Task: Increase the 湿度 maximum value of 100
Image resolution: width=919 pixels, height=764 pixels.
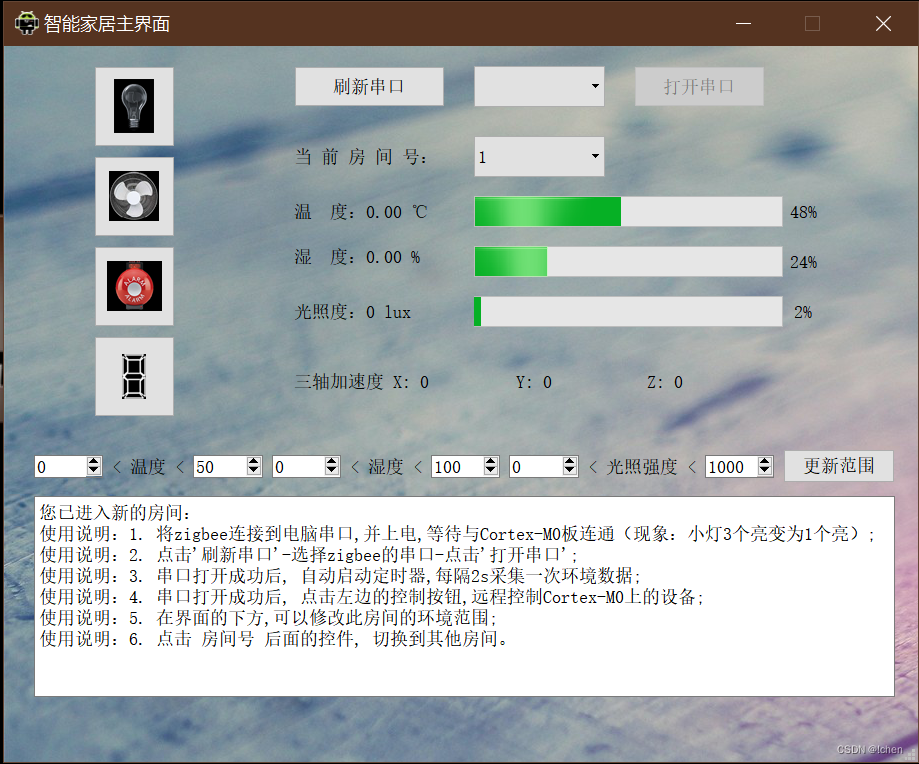Action: 491,461
